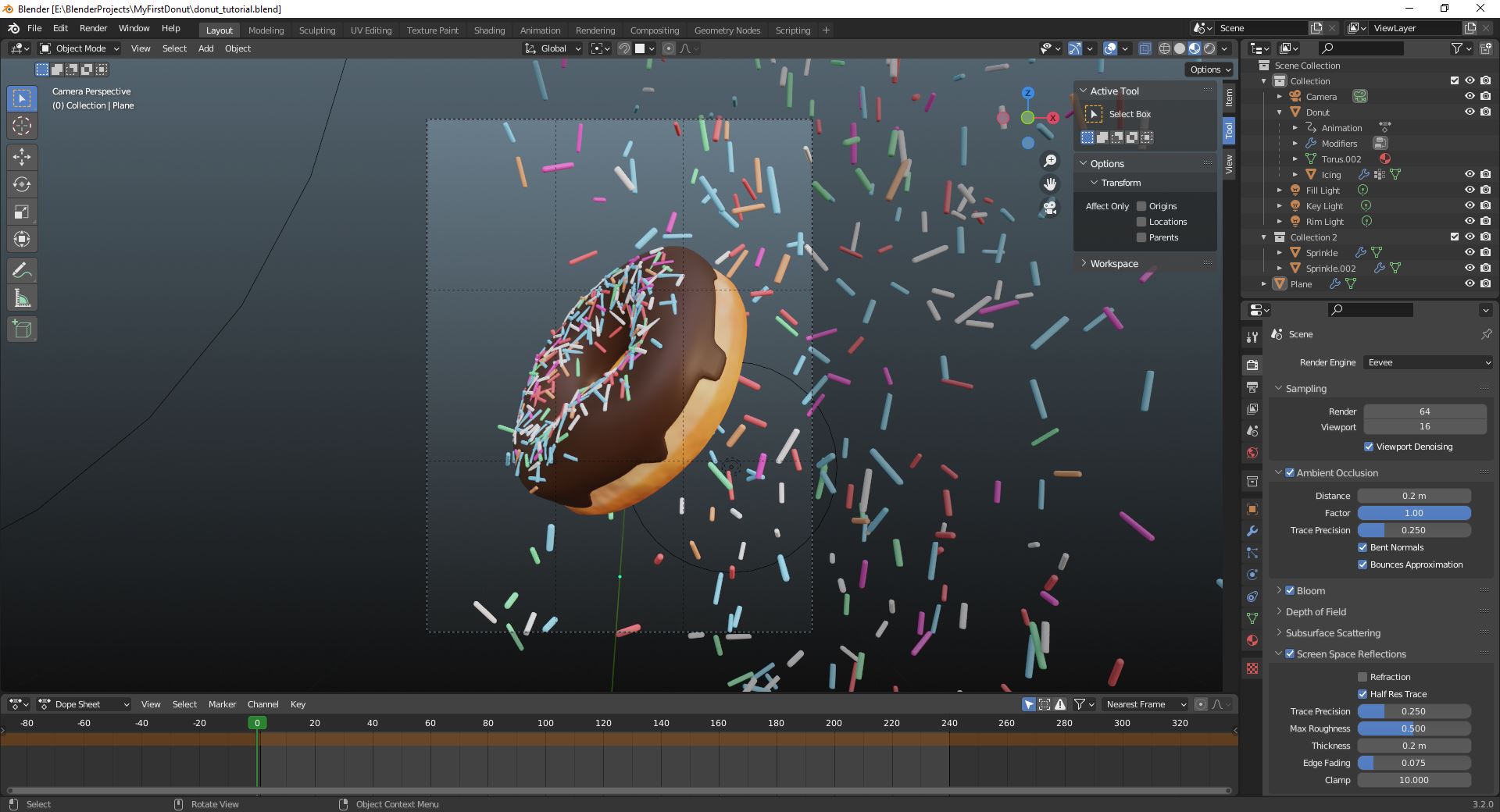Screen dimensions: 1500x812
Task: Open the View sidebar tab
Action: click(1229, 164)
